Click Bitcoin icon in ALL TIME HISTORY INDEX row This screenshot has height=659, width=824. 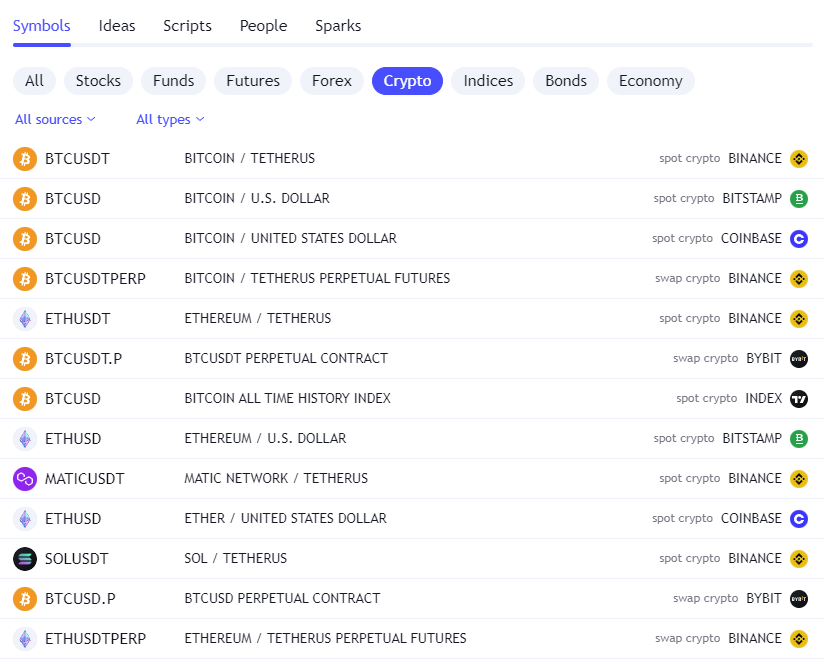25,398
